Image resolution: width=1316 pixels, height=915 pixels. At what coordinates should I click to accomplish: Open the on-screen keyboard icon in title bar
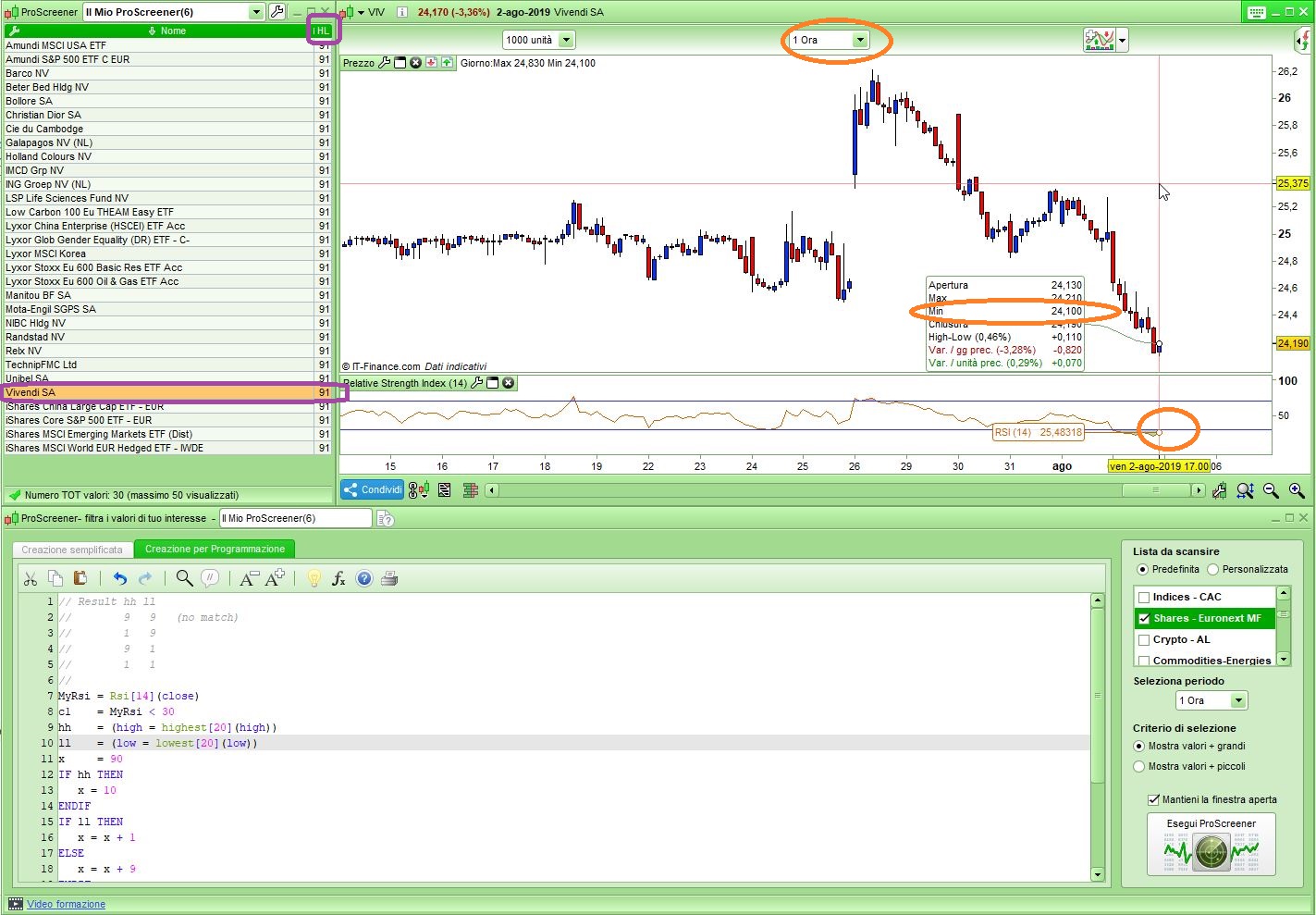tap(1256, 12)
